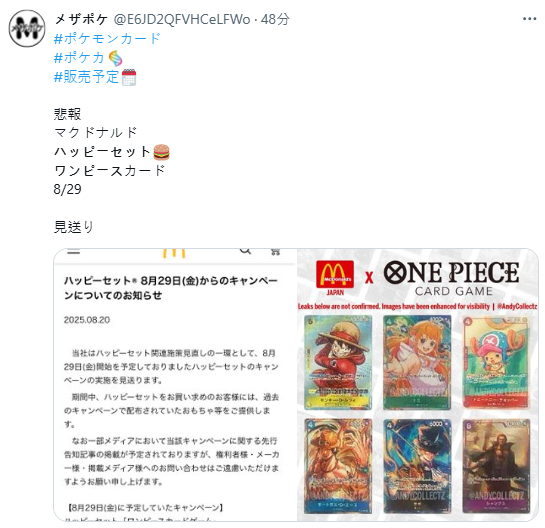Click the golden arches logo in the screenshot

pyautogui.click(x=174, y=253)
